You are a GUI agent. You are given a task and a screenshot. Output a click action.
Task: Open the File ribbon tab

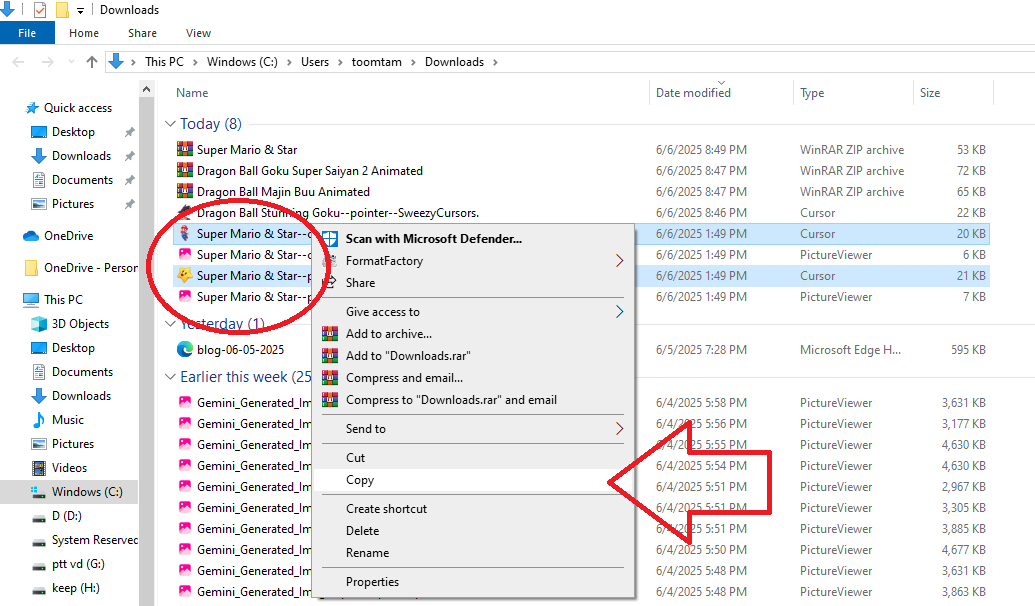(27, 33)
